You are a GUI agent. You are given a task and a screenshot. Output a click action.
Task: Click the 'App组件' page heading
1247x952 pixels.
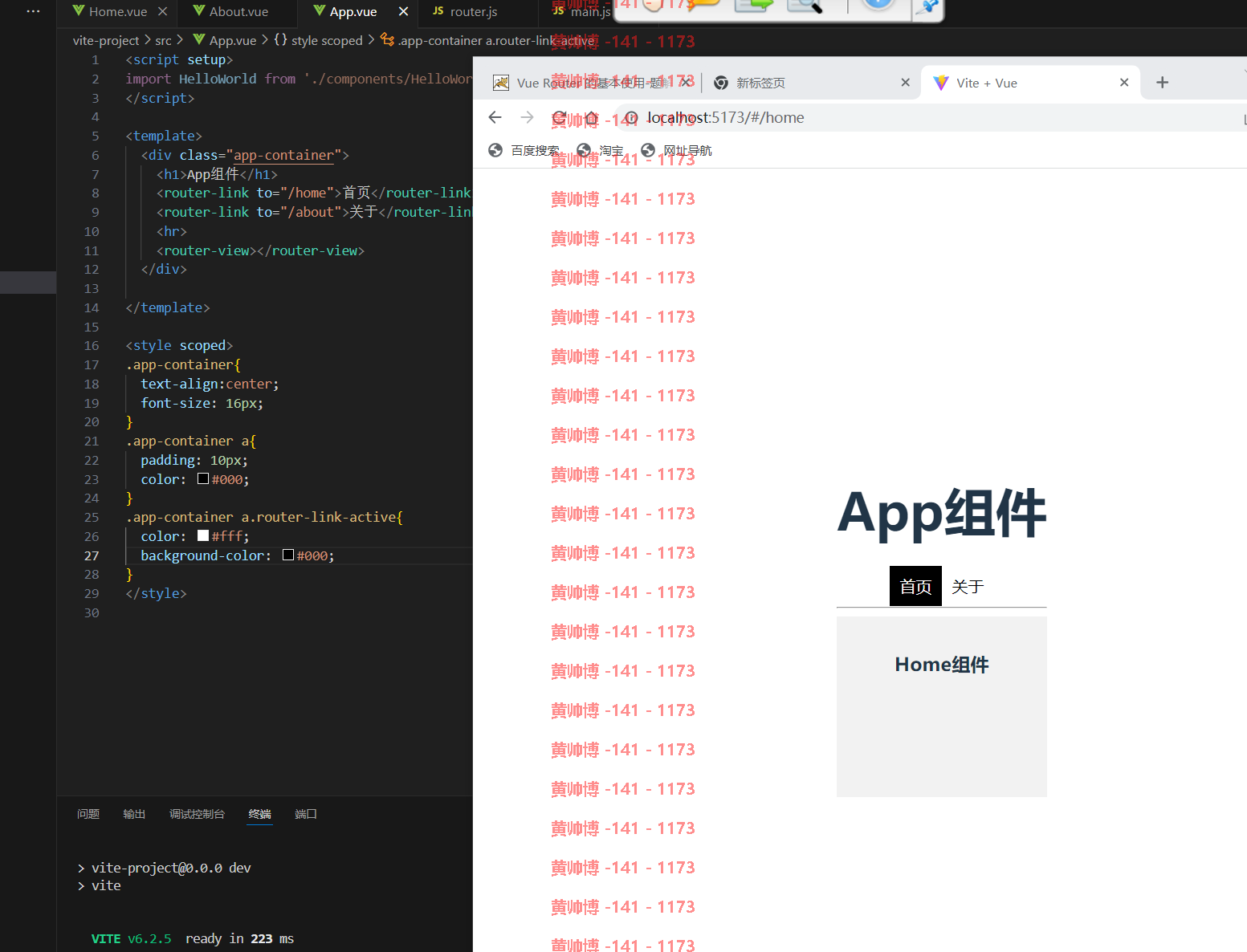(x=942, y=513)
